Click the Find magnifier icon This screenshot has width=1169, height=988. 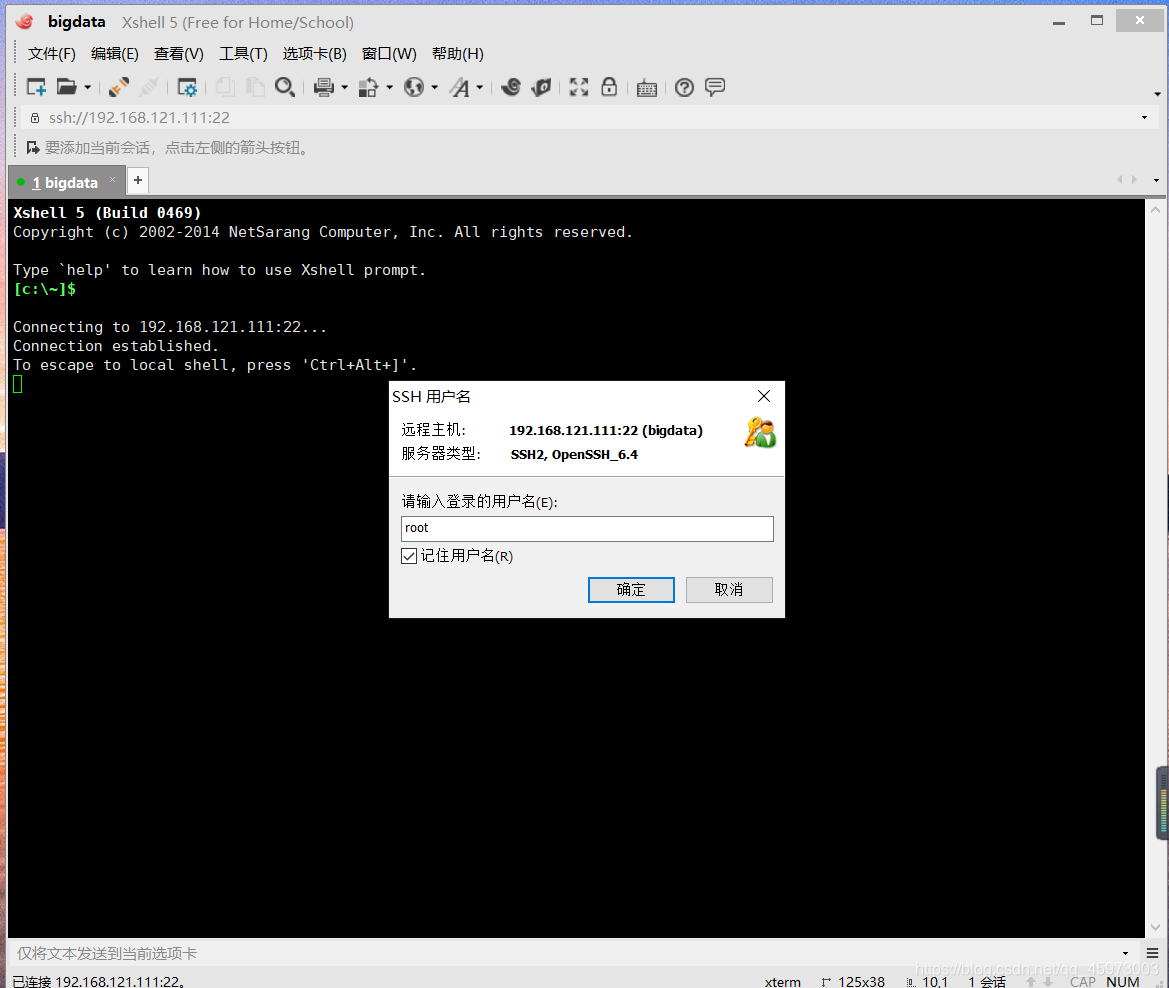click(x=285, y=87)
